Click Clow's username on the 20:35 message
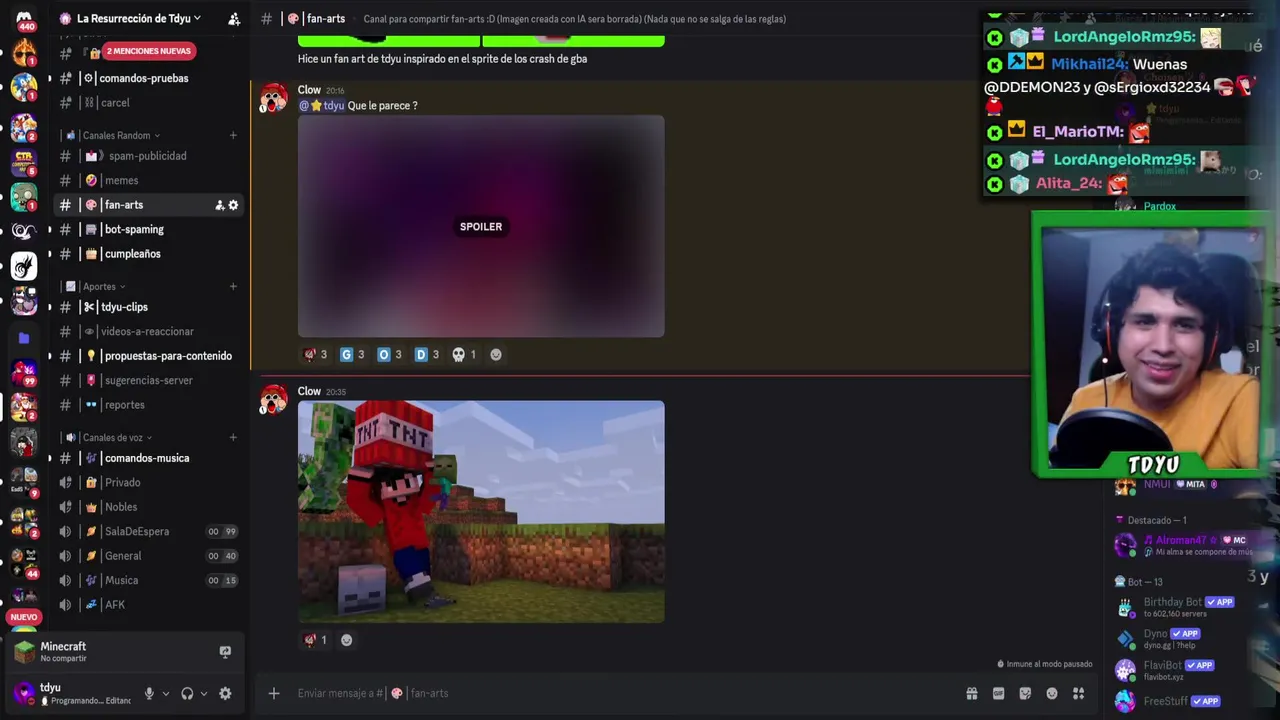The width and height of the screenshot is (1280, 720). point(309,391)
